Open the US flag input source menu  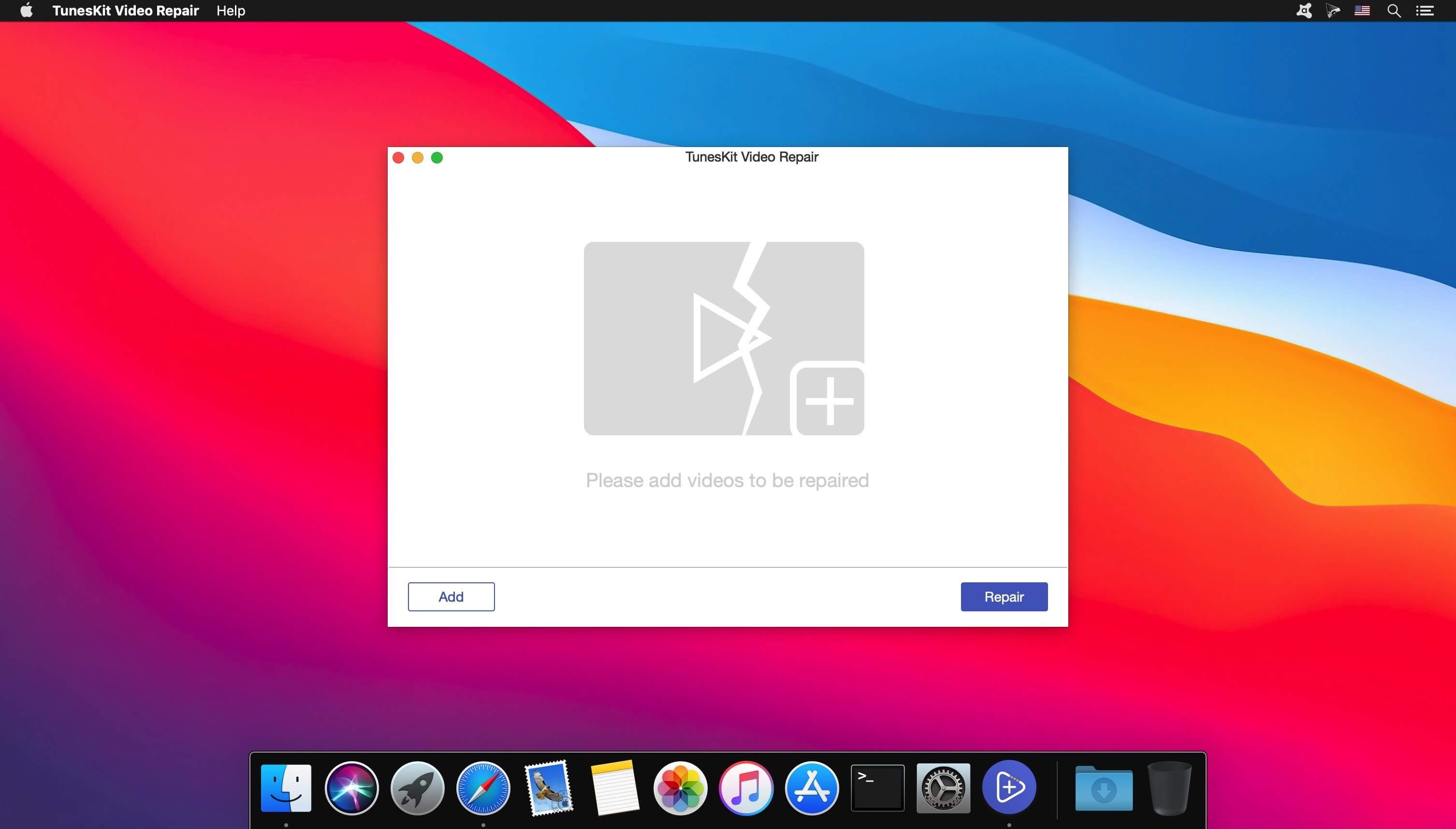coord(1362,11)
